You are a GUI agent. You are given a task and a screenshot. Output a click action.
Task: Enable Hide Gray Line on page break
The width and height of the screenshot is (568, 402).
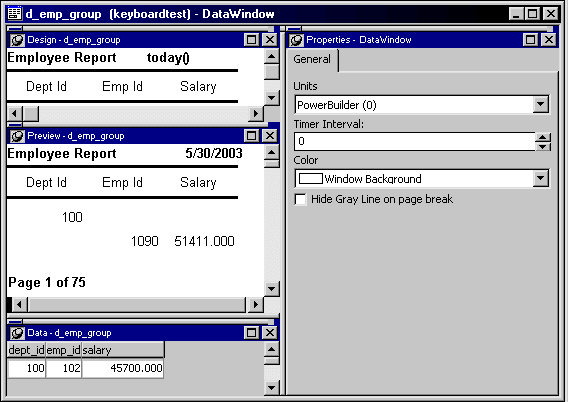click(x=300, y=199)
